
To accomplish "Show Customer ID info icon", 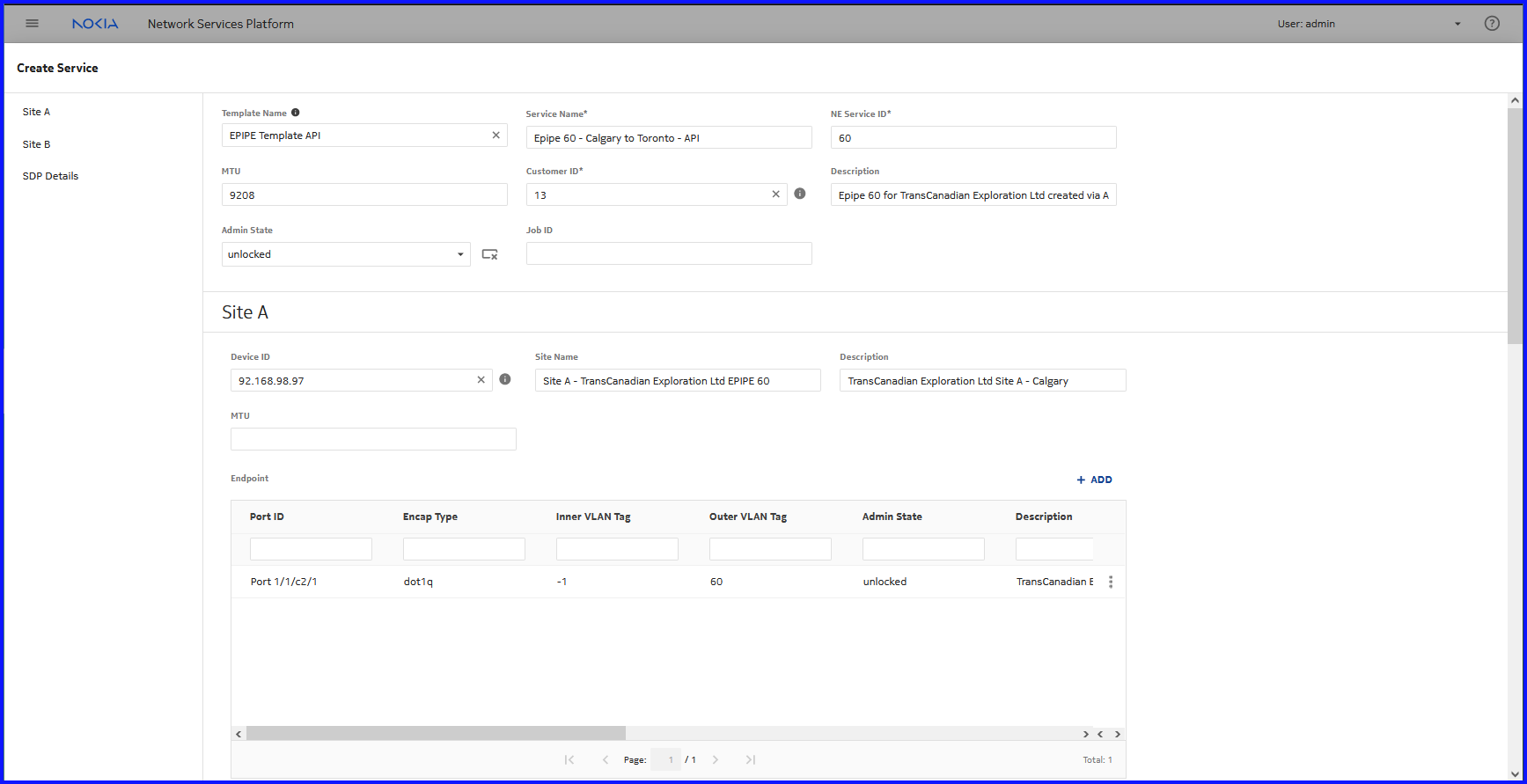I will tap(800, 194).
